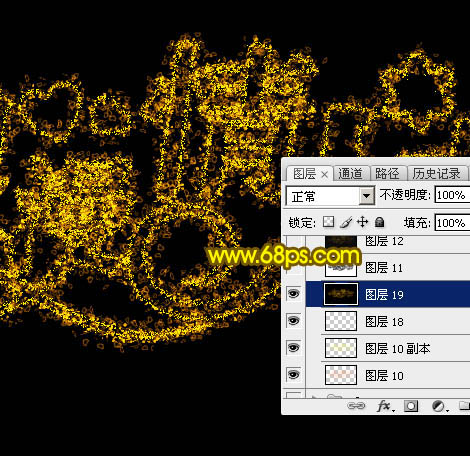Open the fx layer style menu

click(x=385, y=406)
